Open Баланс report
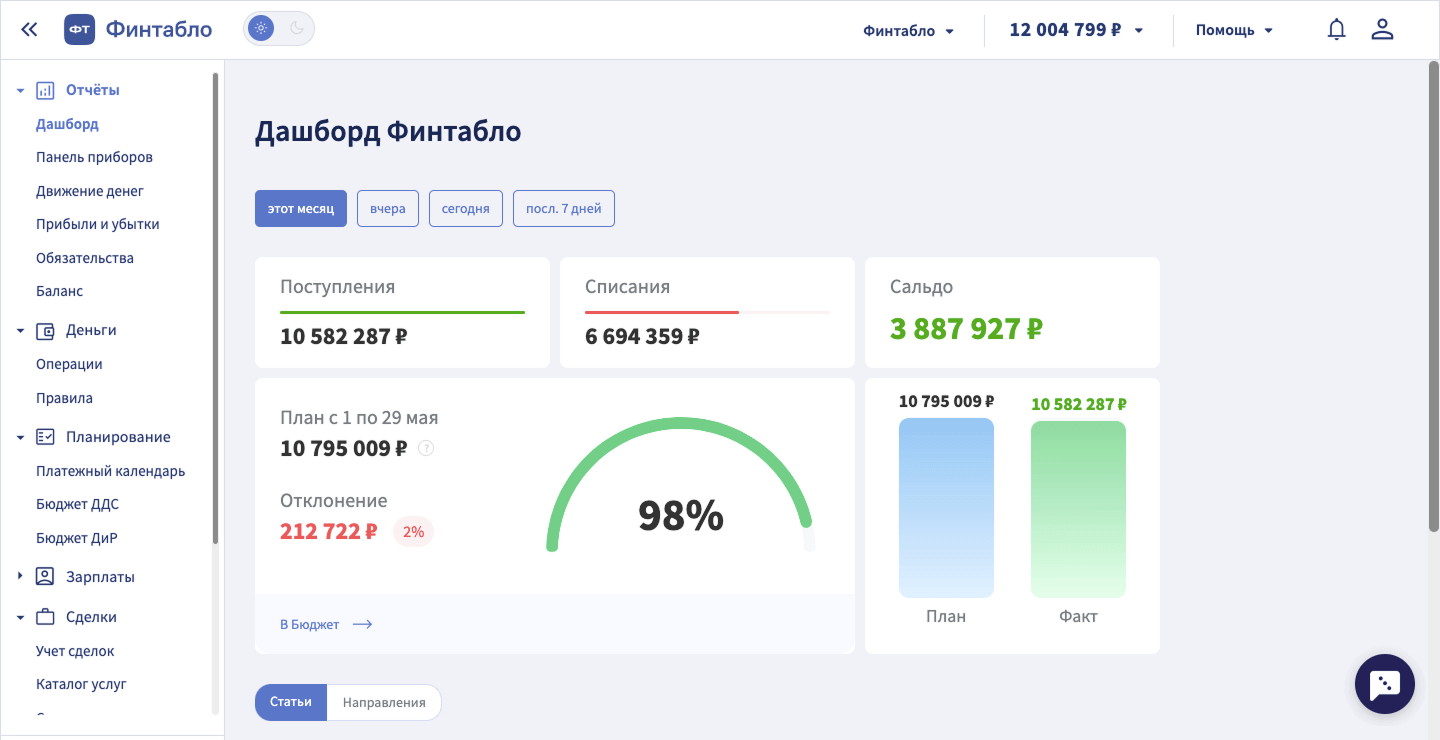Viewport: 1440px width, 740px height. pos(59,291)
